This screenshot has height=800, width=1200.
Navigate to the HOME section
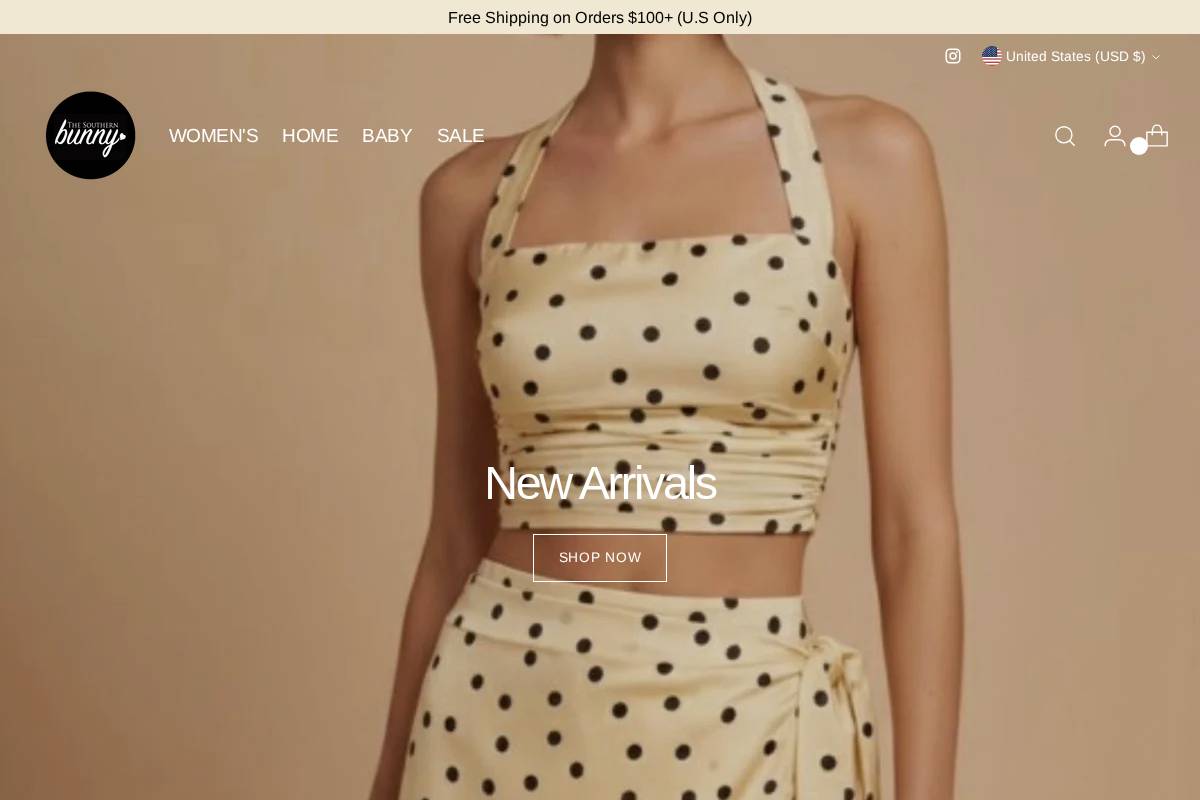[x=310, y=136]
